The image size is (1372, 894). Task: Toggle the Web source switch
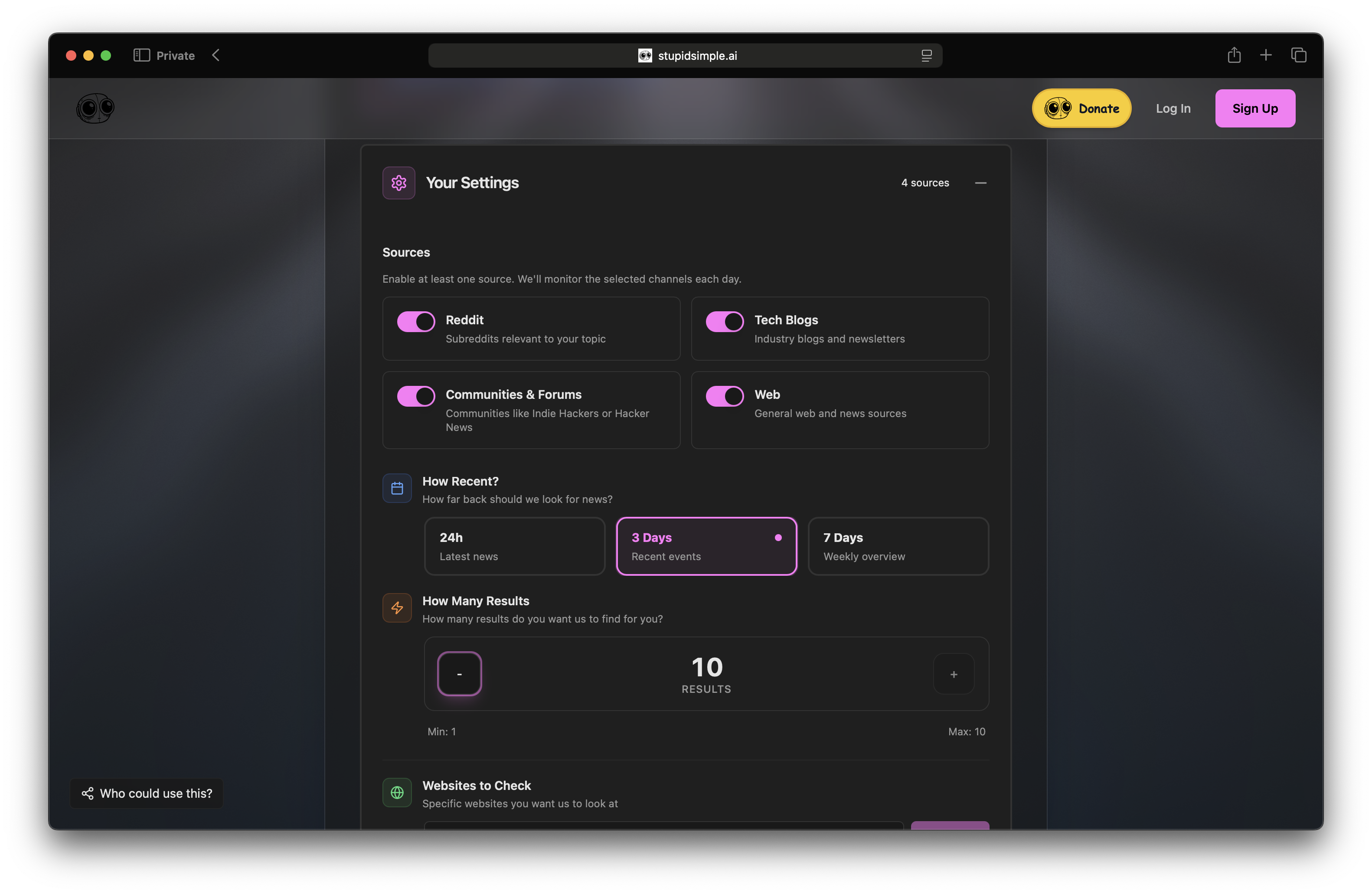(x=725, y=396)
